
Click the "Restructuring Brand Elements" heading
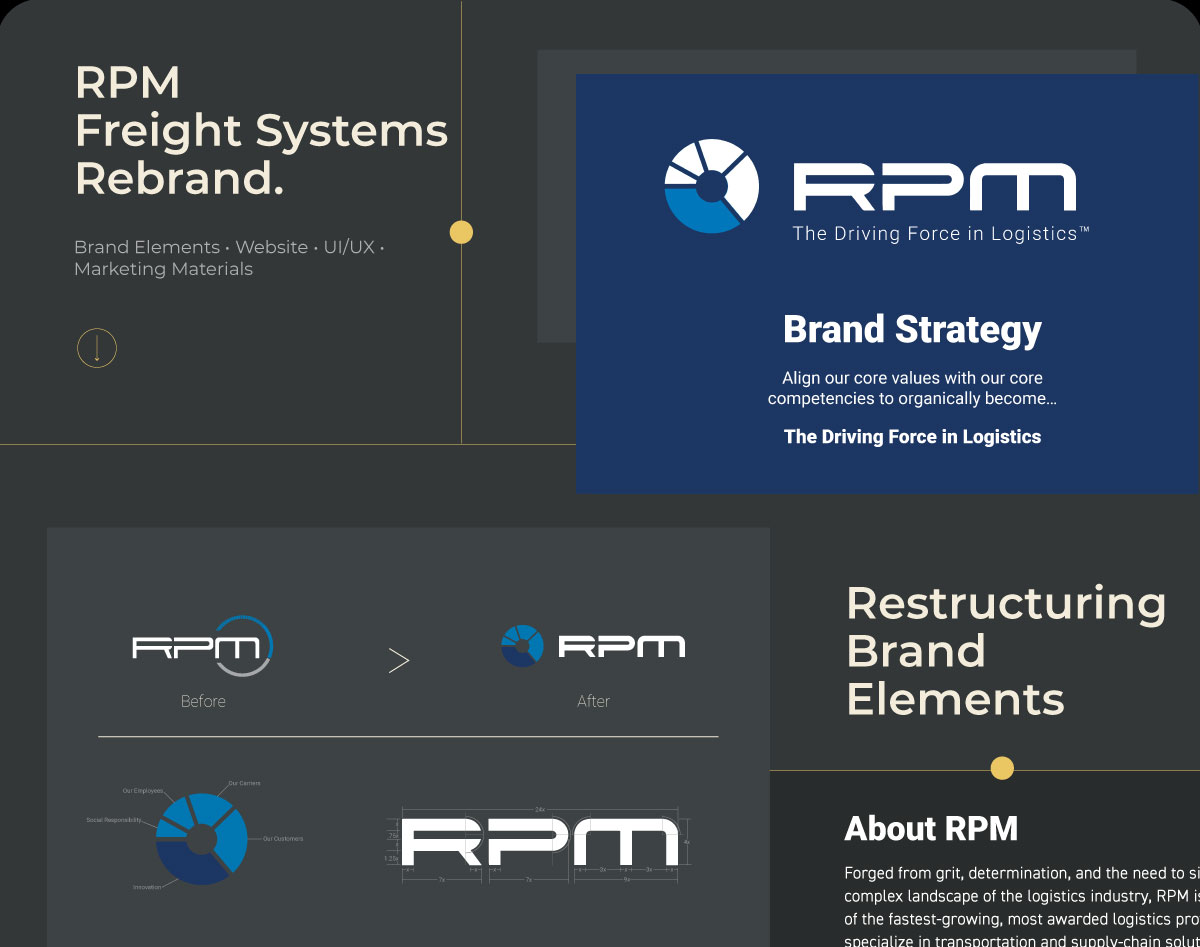click(x=1005, y=650)
